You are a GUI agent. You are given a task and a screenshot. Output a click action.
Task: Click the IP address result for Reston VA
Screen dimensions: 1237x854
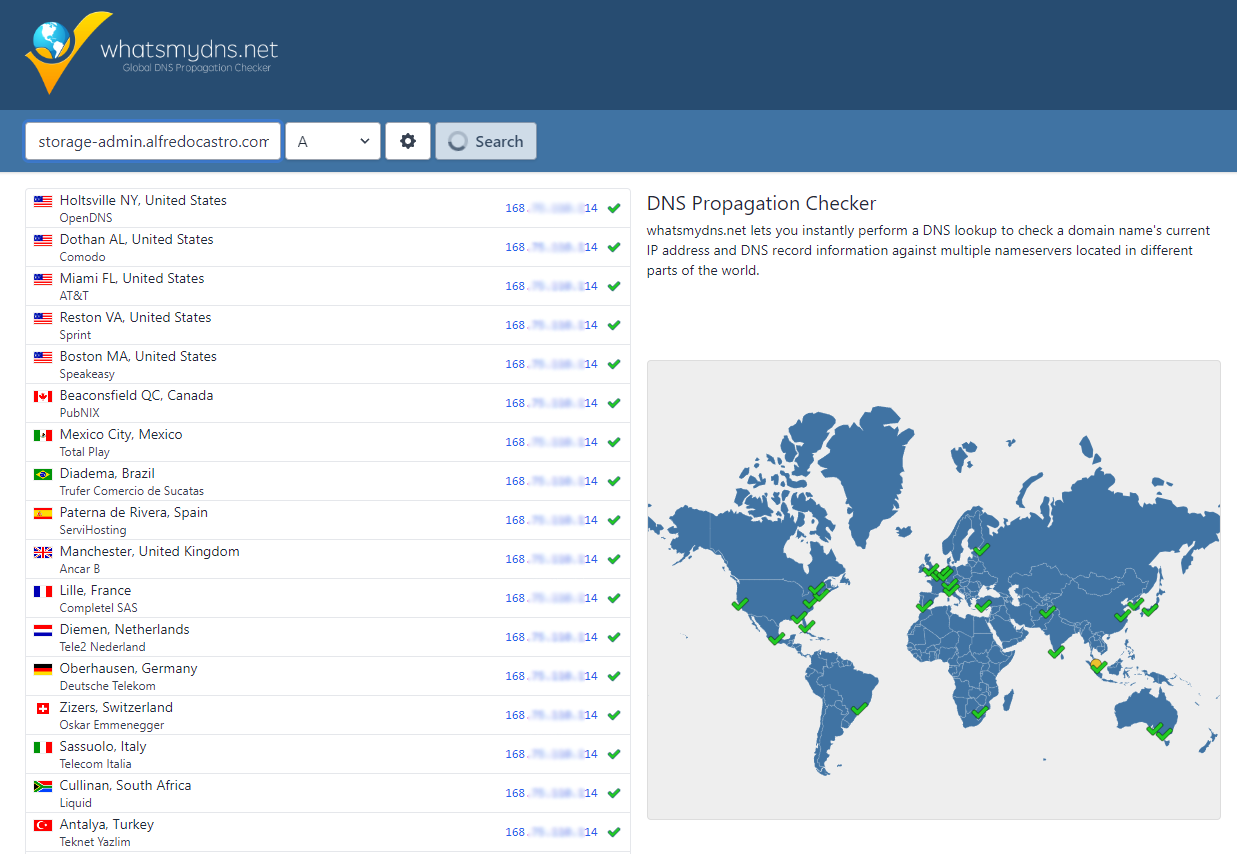pyautogui.click(x=551, y=325)
